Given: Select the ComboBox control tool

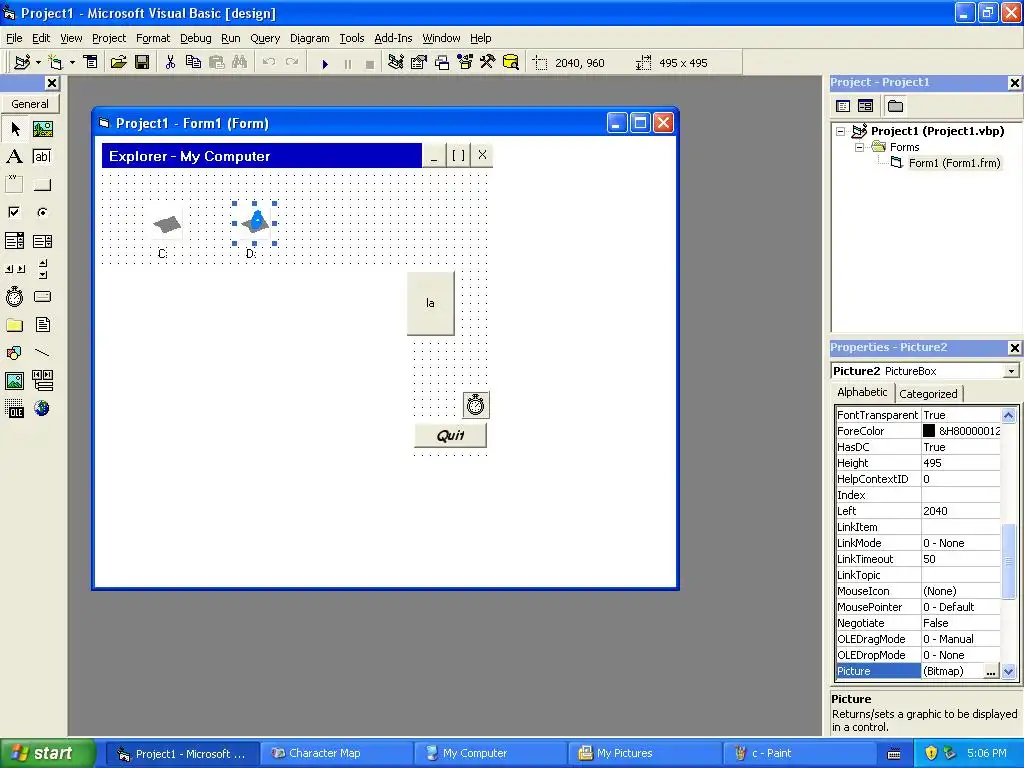Looking at the screenshot, I should [x=14, y=241].
